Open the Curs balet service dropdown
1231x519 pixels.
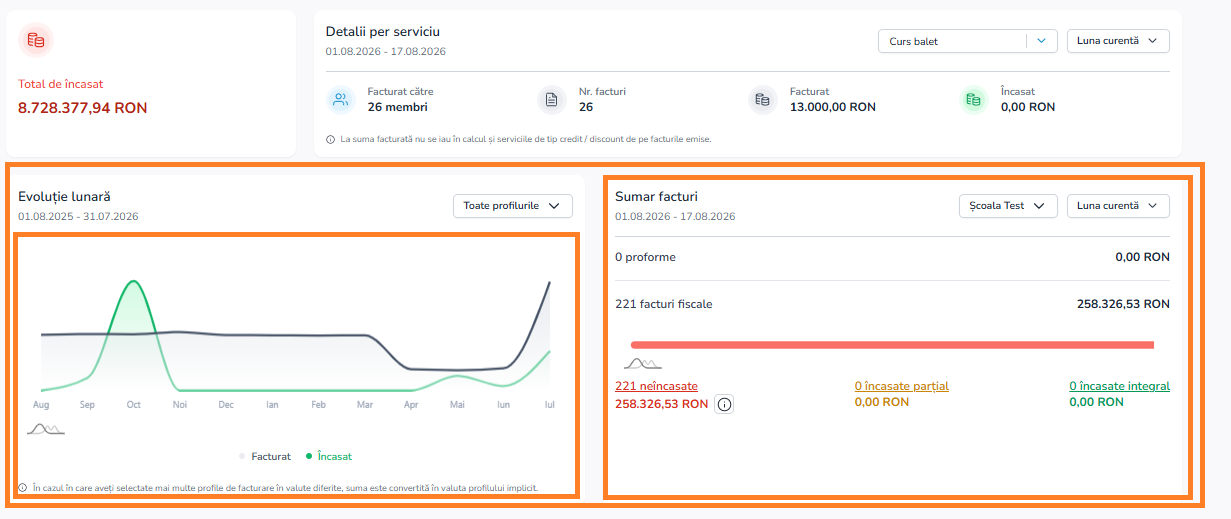click(967, 41)
